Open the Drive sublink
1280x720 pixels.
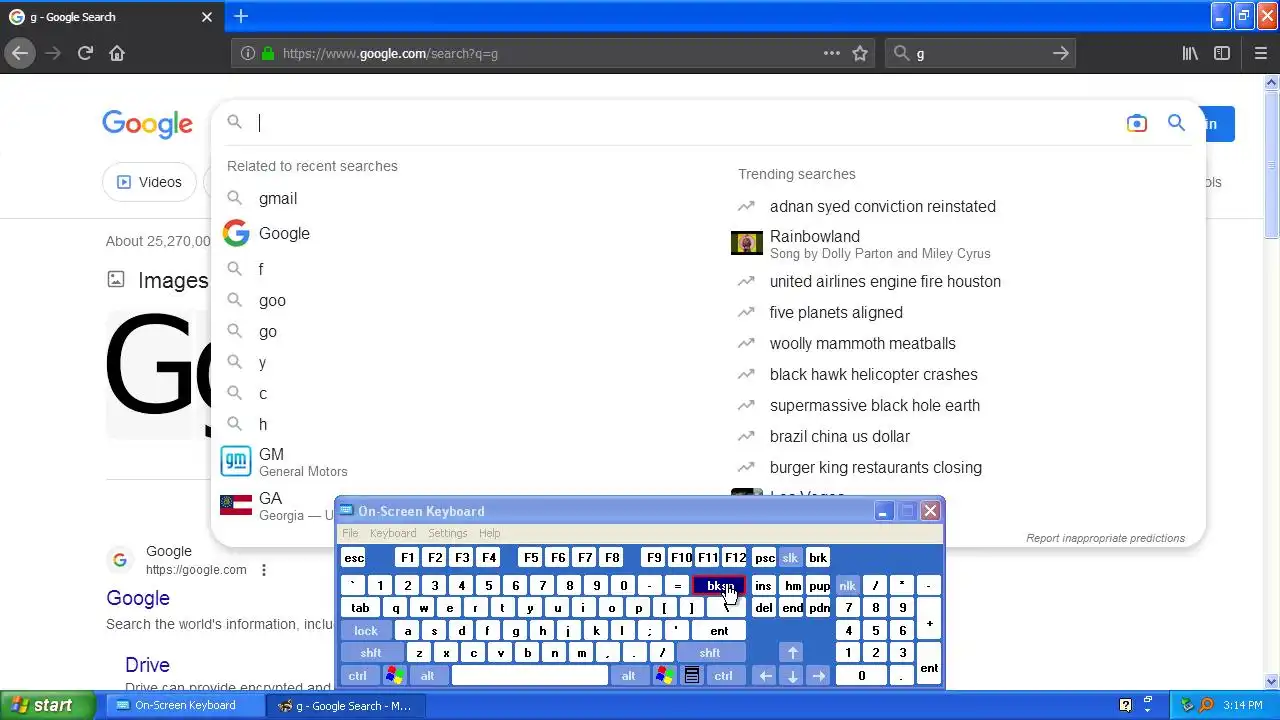[147, 665]
